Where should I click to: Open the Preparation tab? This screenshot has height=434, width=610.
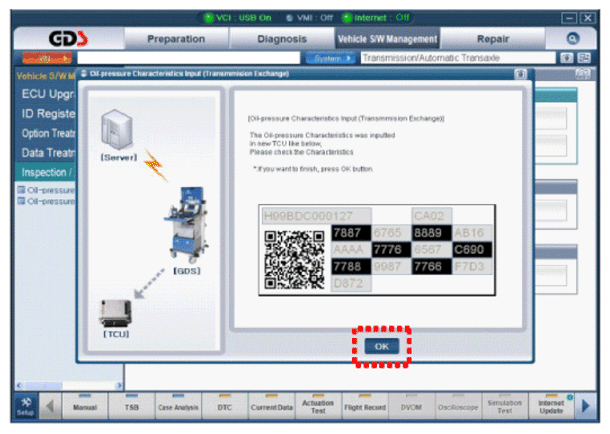tap(176, 39)
